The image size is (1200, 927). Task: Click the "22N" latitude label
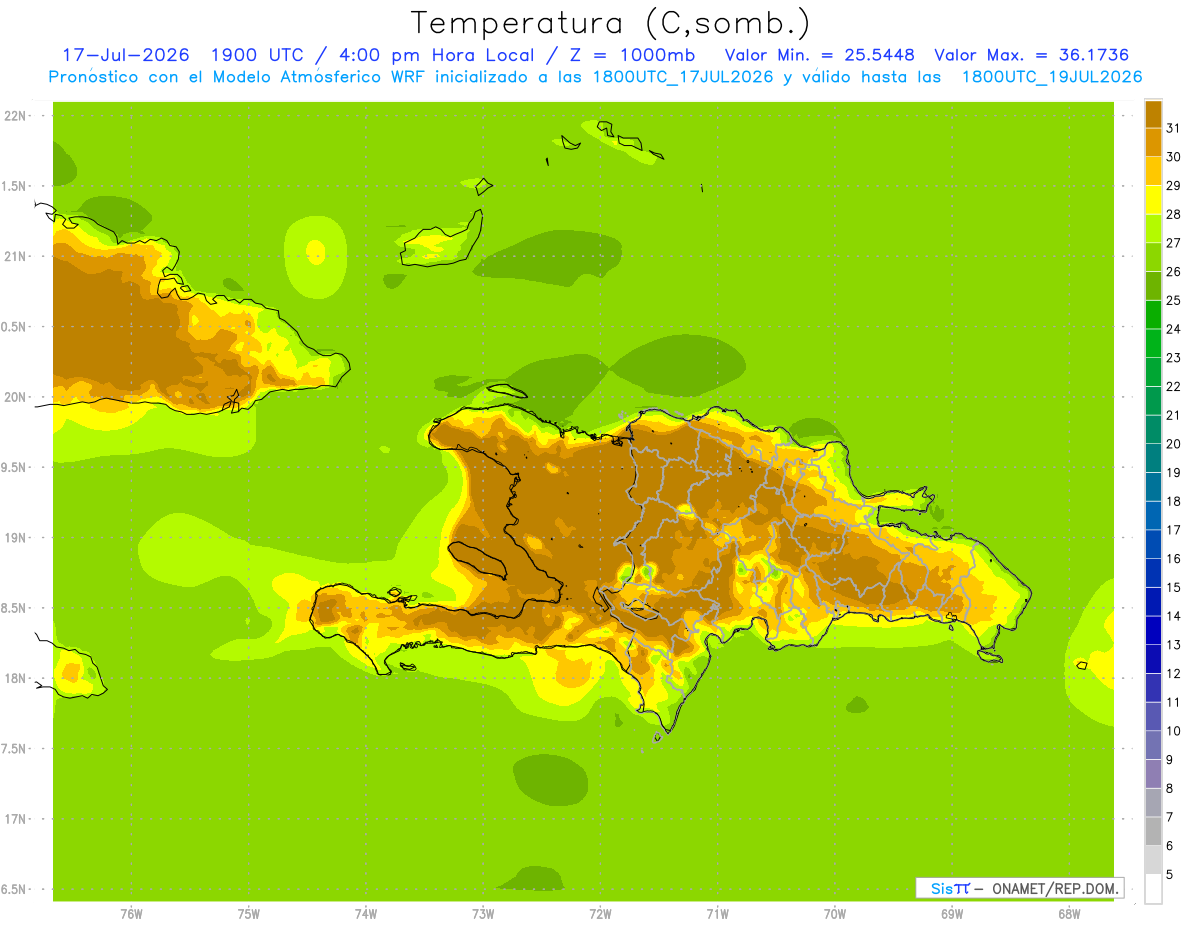click(15, 116)
